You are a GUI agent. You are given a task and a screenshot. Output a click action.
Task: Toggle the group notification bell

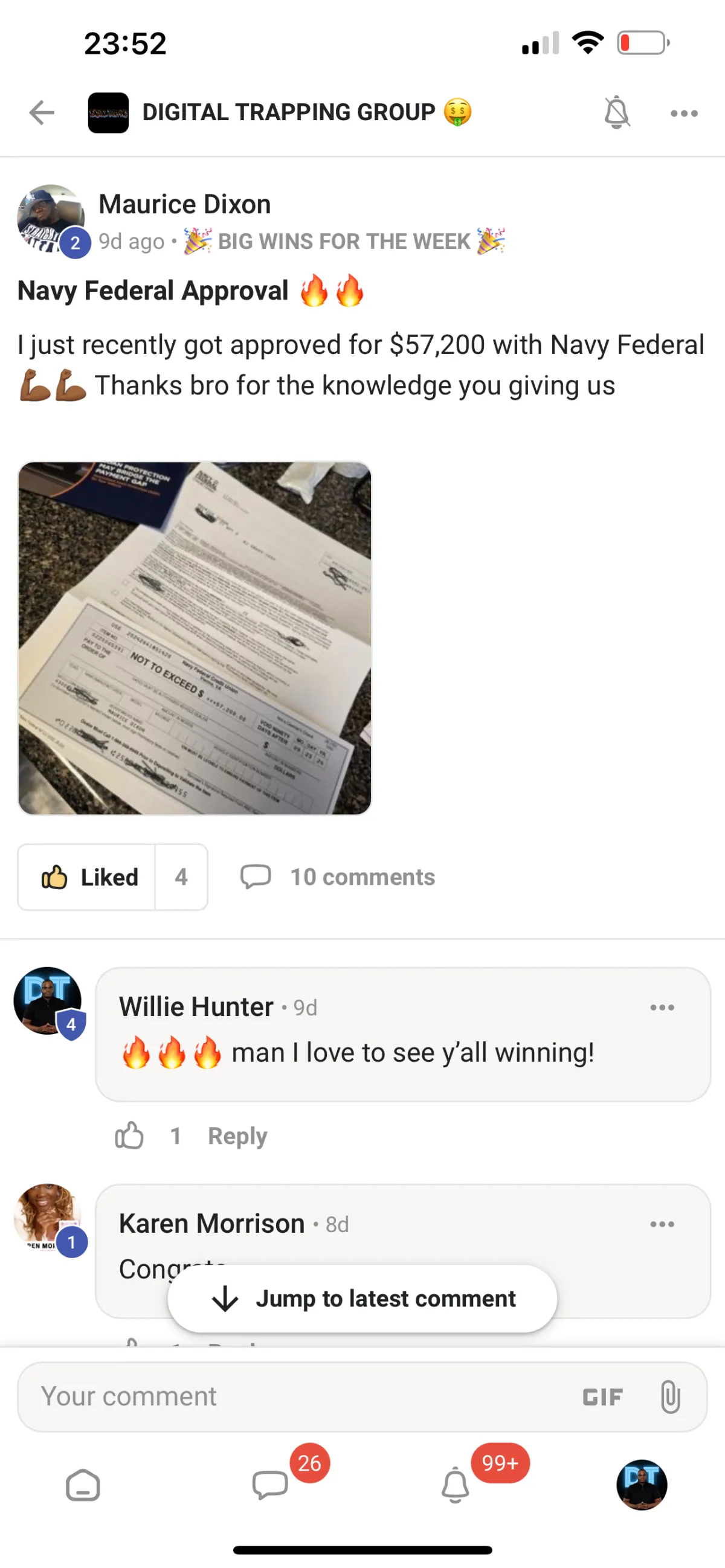[616, 112]
